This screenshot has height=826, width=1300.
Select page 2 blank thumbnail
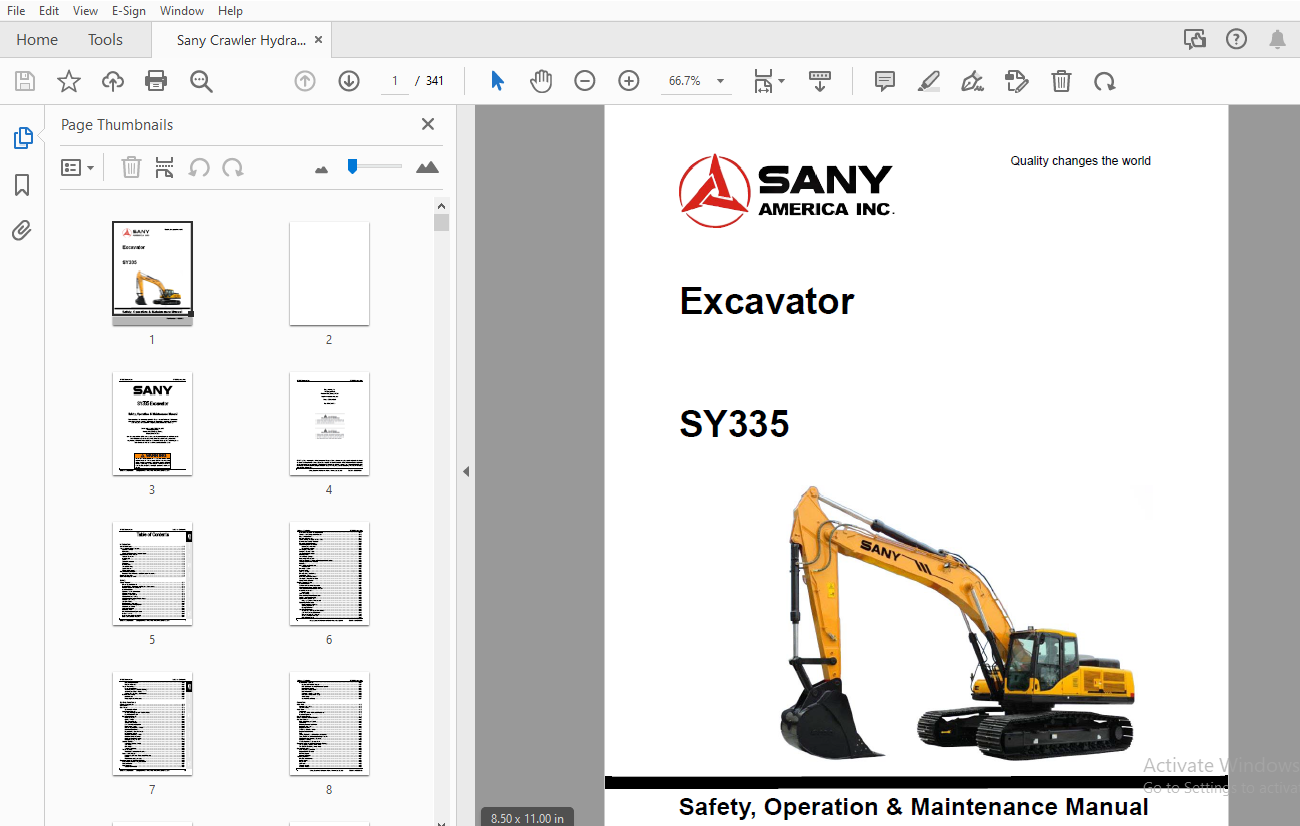pos(329,273)
